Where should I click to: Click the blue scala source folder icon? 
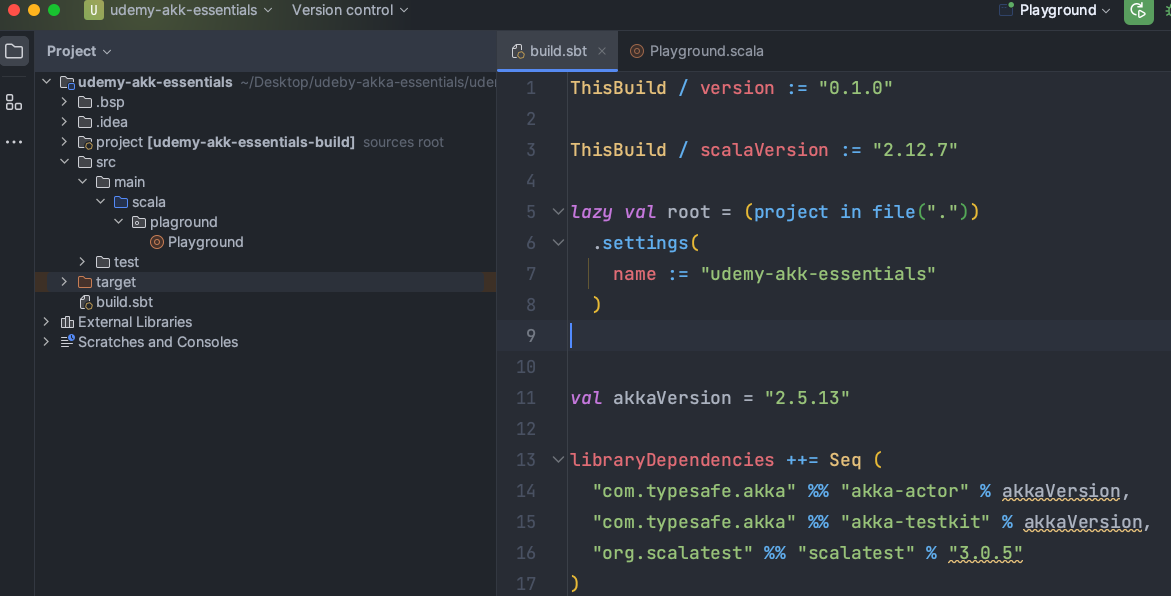point(121,202)
